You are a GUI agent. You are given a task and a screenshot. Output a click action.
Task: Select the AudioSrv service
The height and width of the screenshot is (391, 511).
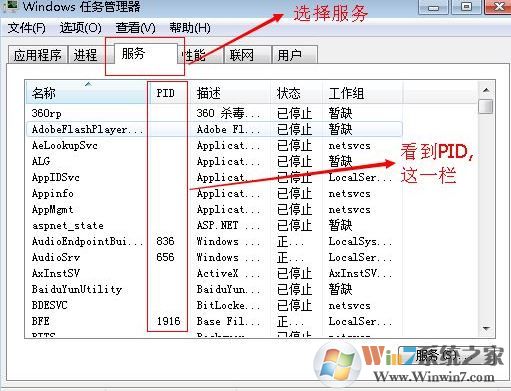tap(56, 257)
